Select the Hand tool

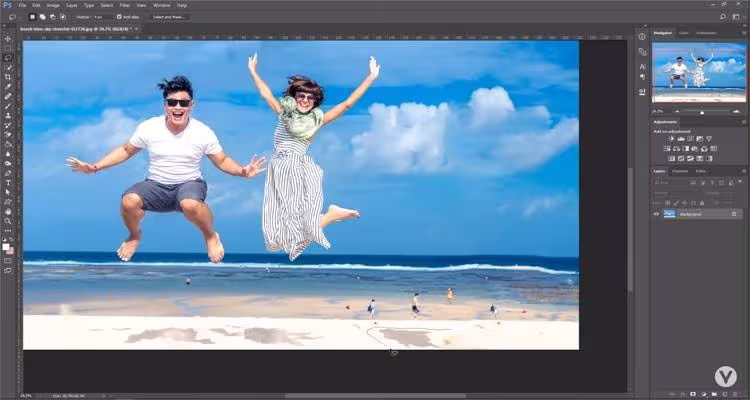pyautogui.click(x=8, y=211)
